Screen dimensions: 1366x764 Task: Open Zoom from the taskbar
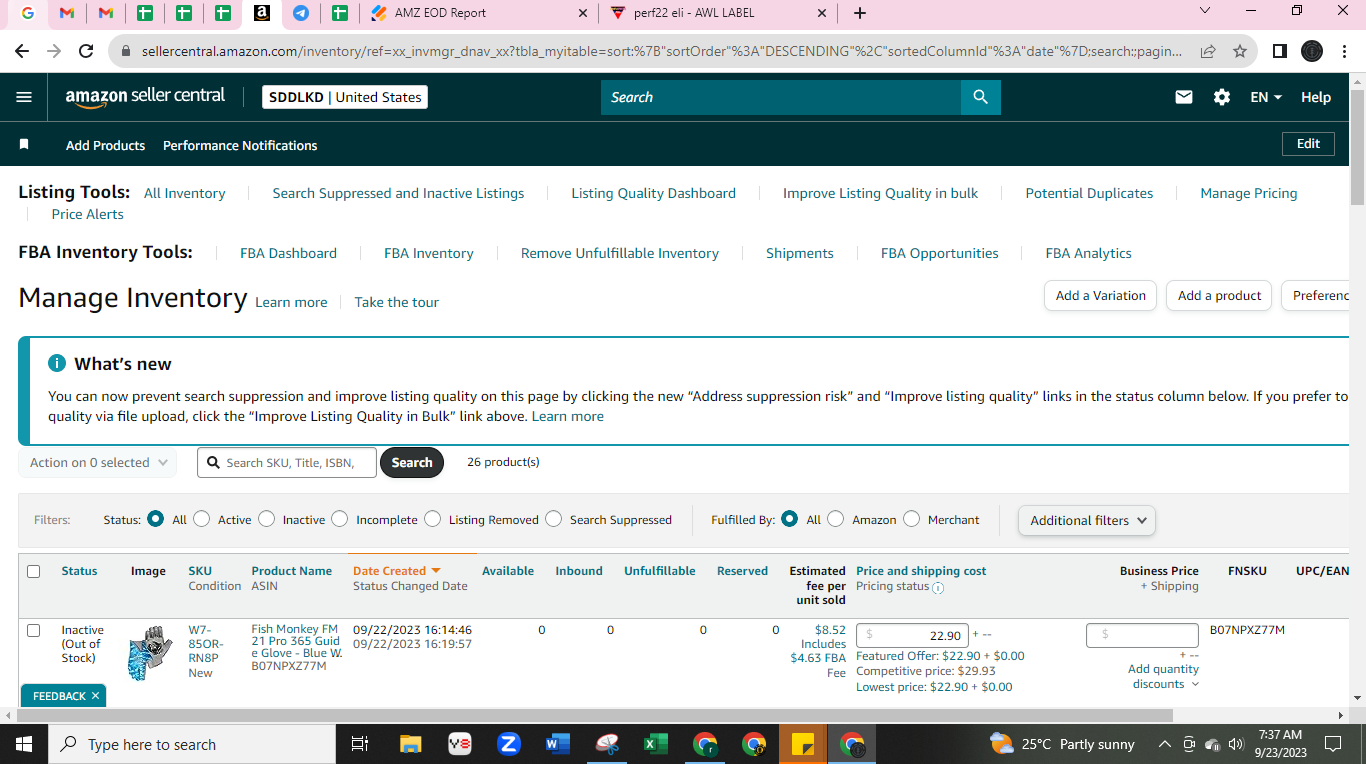tap(509, 744)
